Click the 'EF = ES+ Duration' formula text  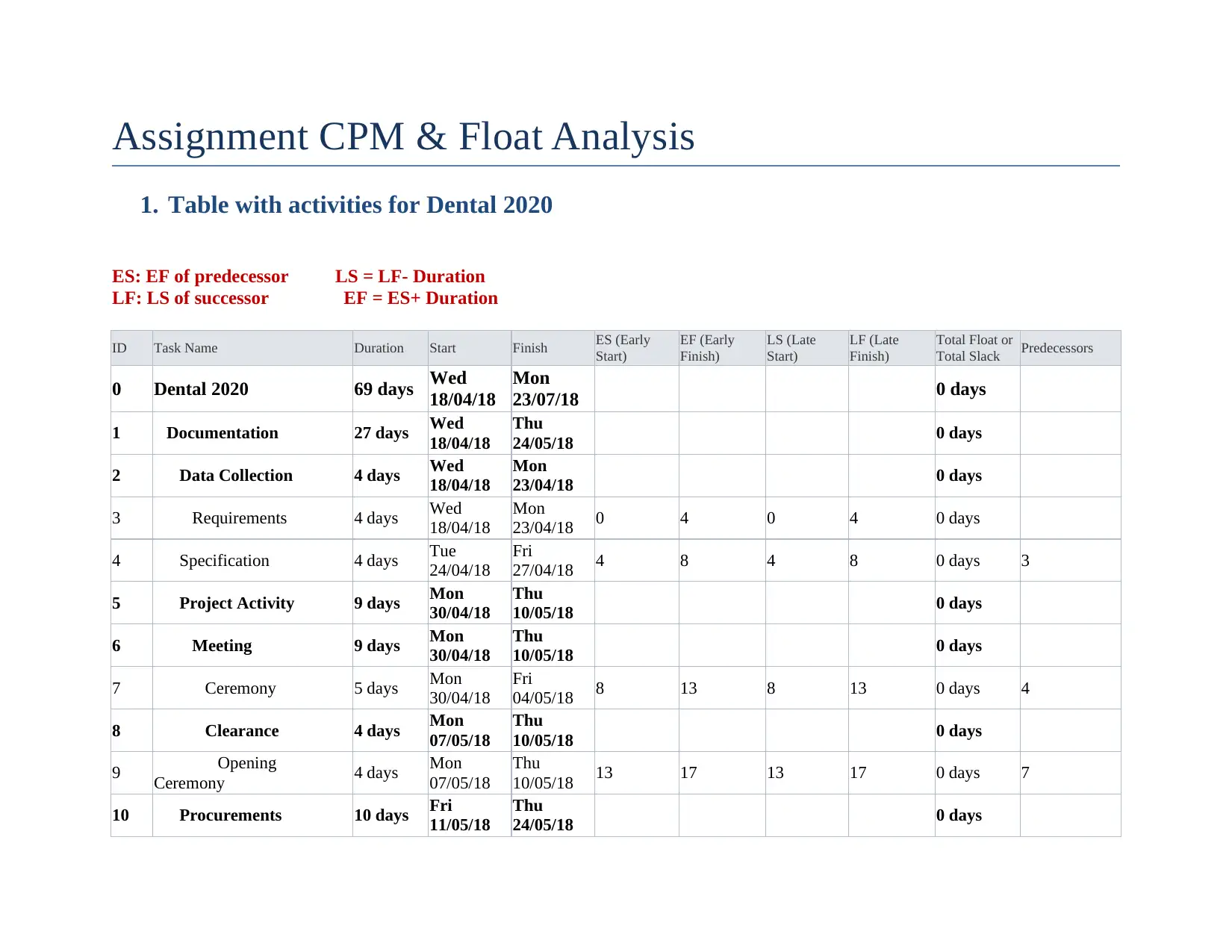point(420,298)
